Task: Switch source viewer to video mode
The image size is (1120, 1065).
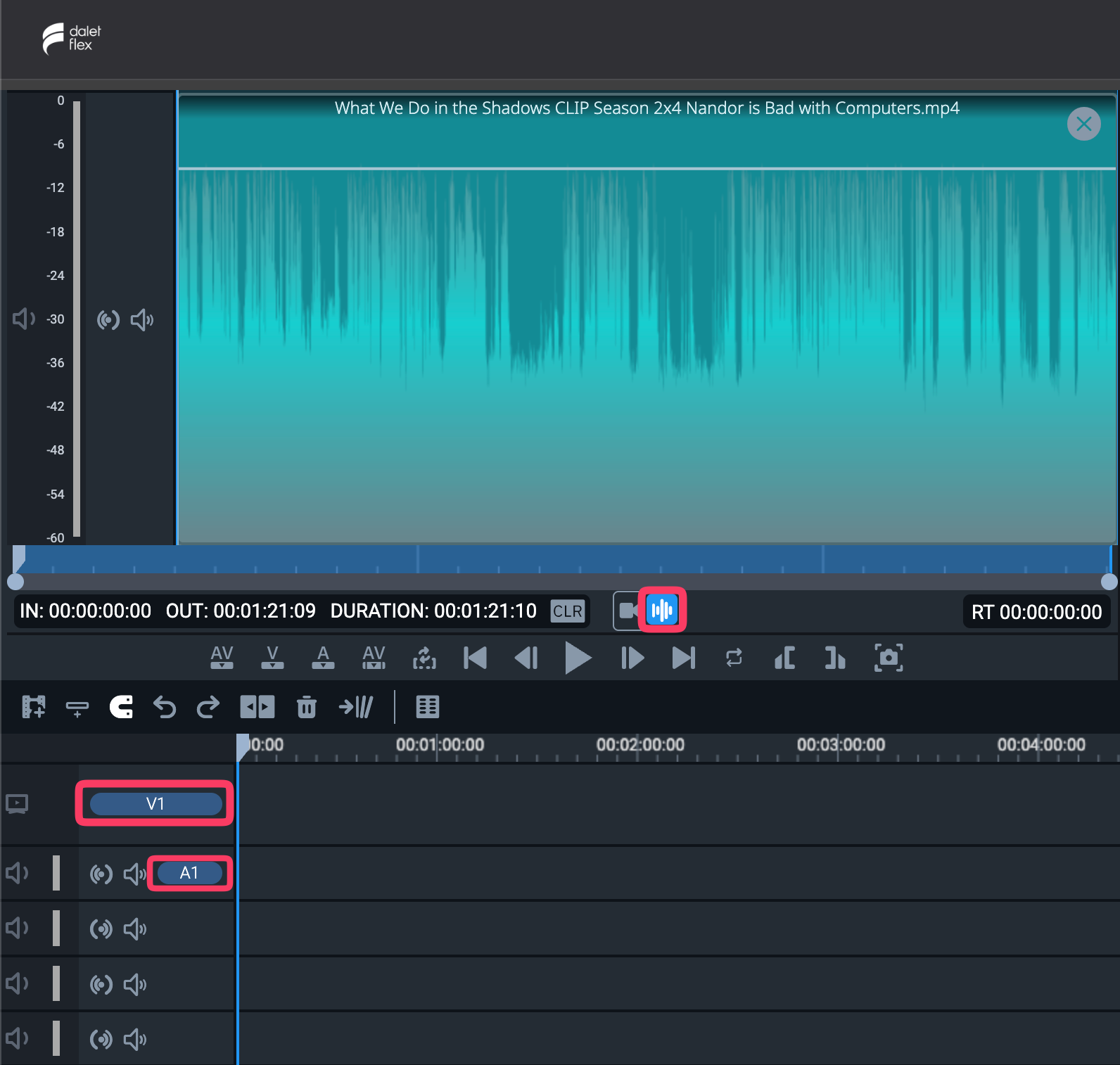Action: tap(627, 611)
